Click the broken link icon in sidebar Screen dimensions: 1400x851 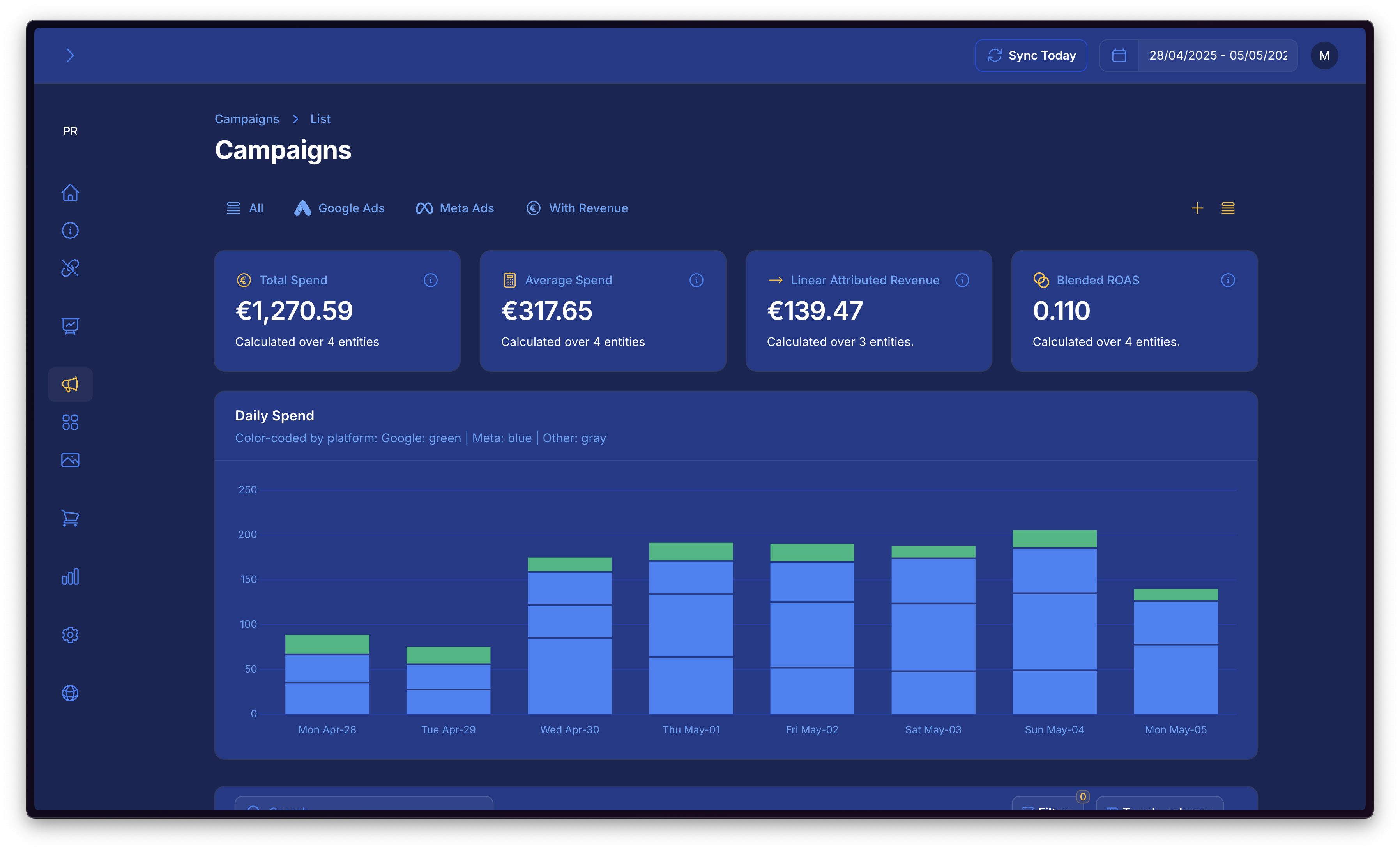tap(70, 268)
